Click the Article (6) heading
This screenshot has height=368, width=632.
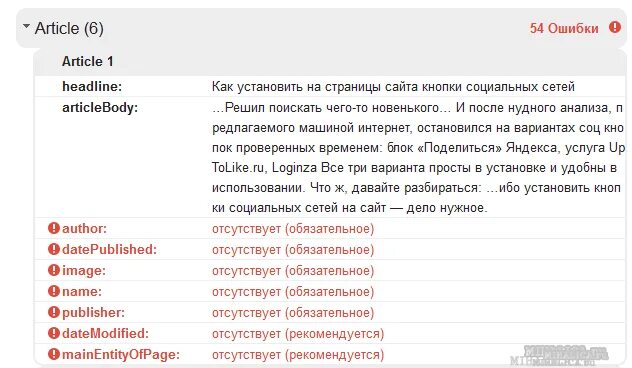click(69, 29)
